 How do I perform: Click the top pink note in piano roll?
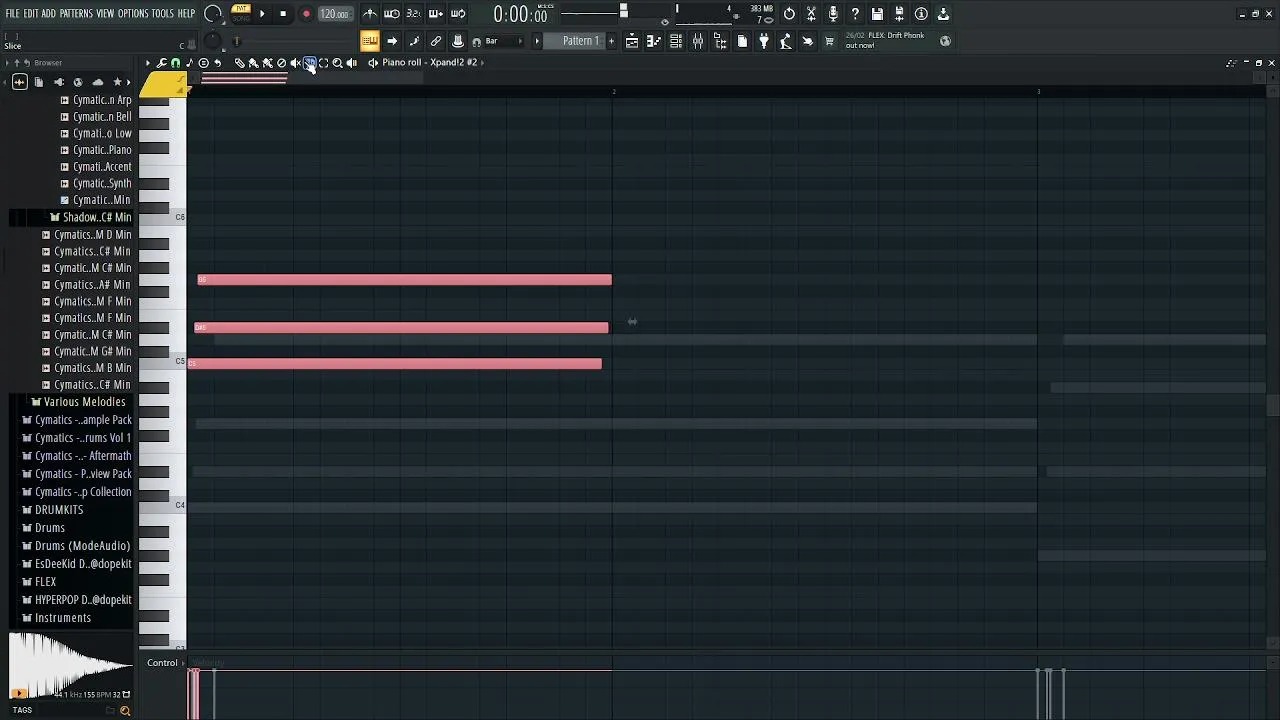tap(404, 280)
